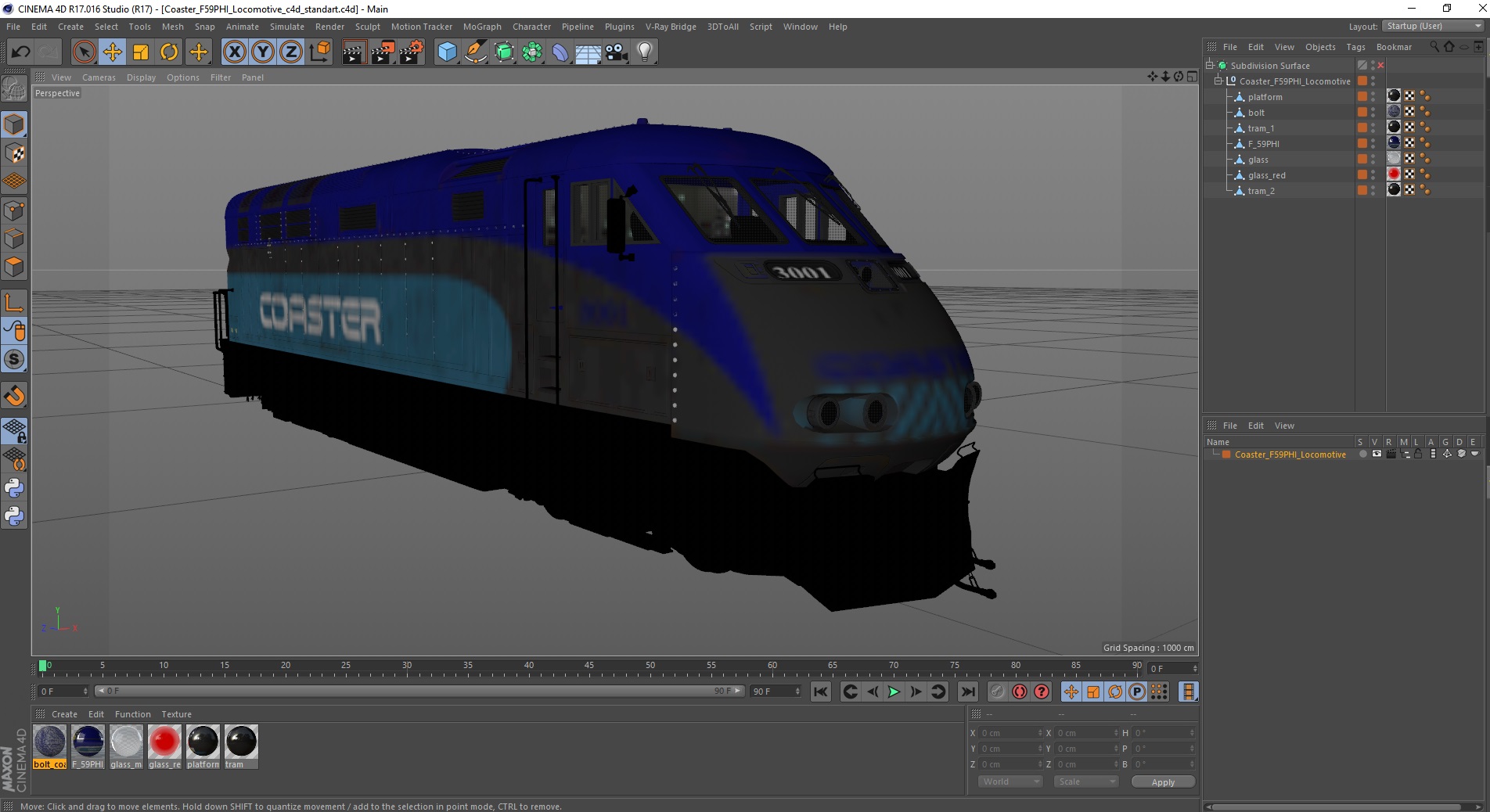Screen dimensions: 1490x812
Task: Add a Camera object
Action: [617, 52]
